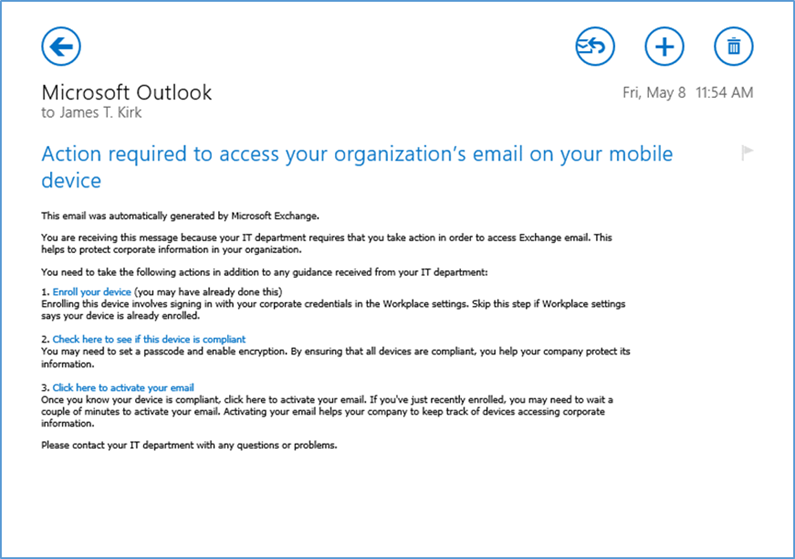Delete this email with trash icon
This screenshot has width=795, height=559.
pyautogui.click(x=734, y=47)
